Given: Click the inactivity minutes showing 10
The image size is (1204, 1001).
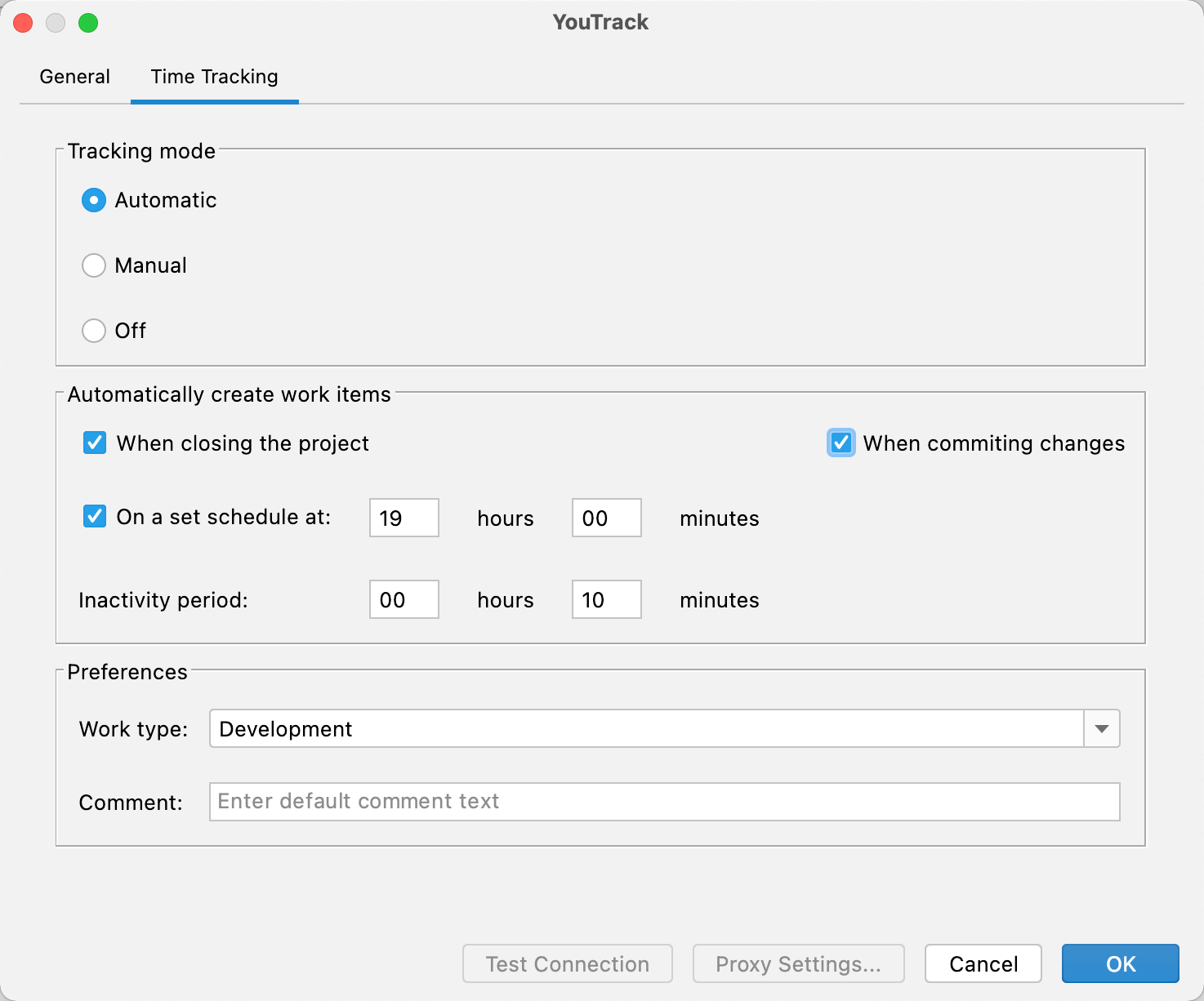Looking at the screenshot, I should click(x=606, y=599).
